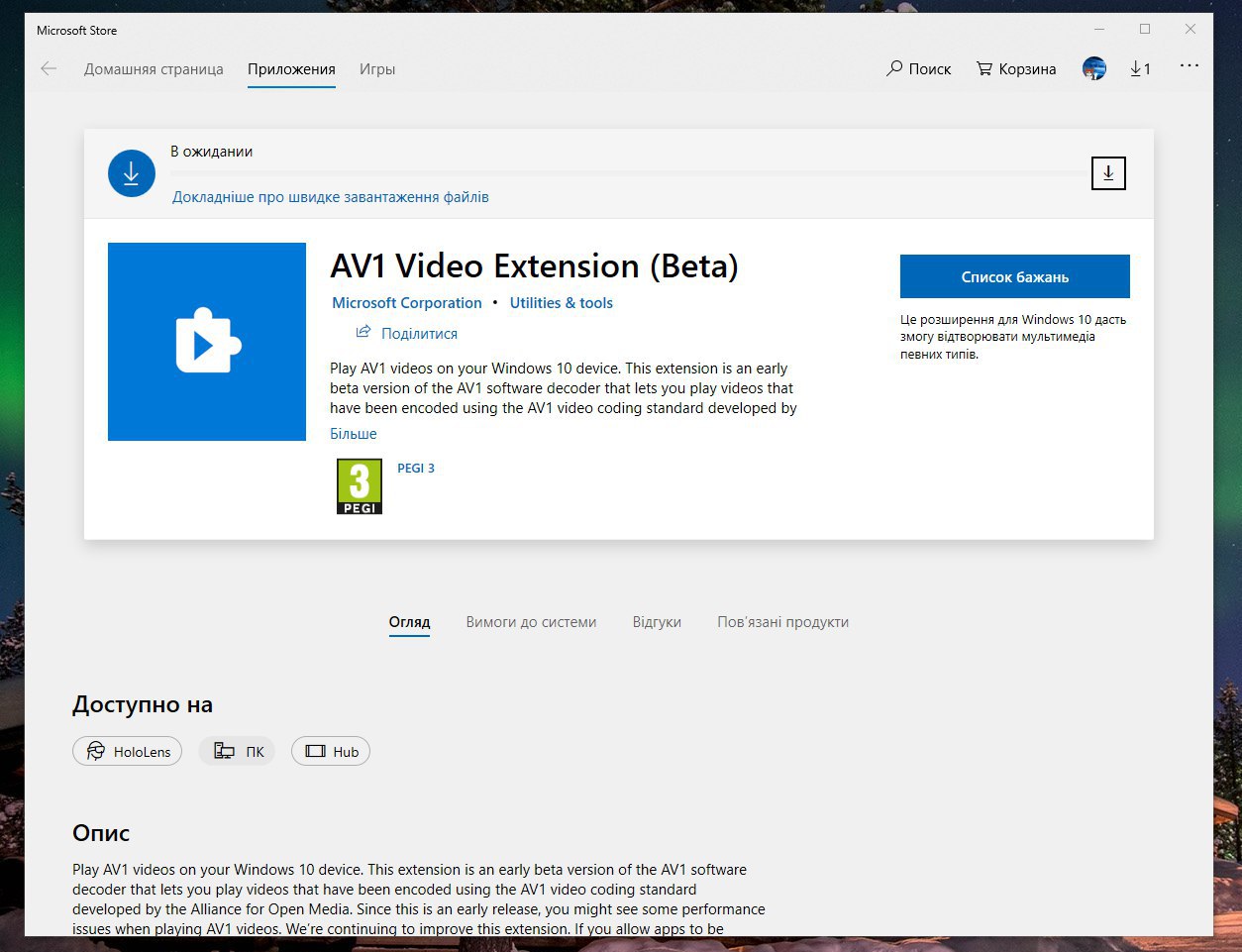This screenshot has height=952, width=1242.
Task: Open the Utilities & tools category link
Action: point(562,303)
